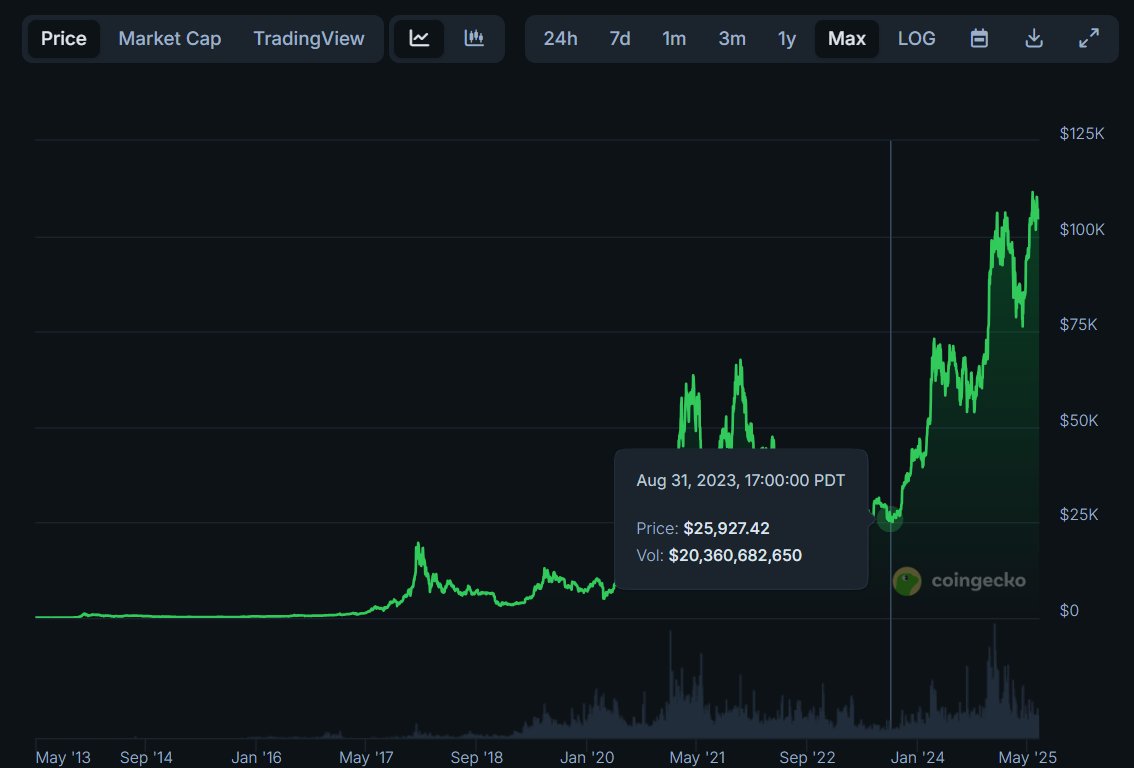1134x768 pixels.
Task: Click the May '25 date label
Action: click(x=1027, y=757)
